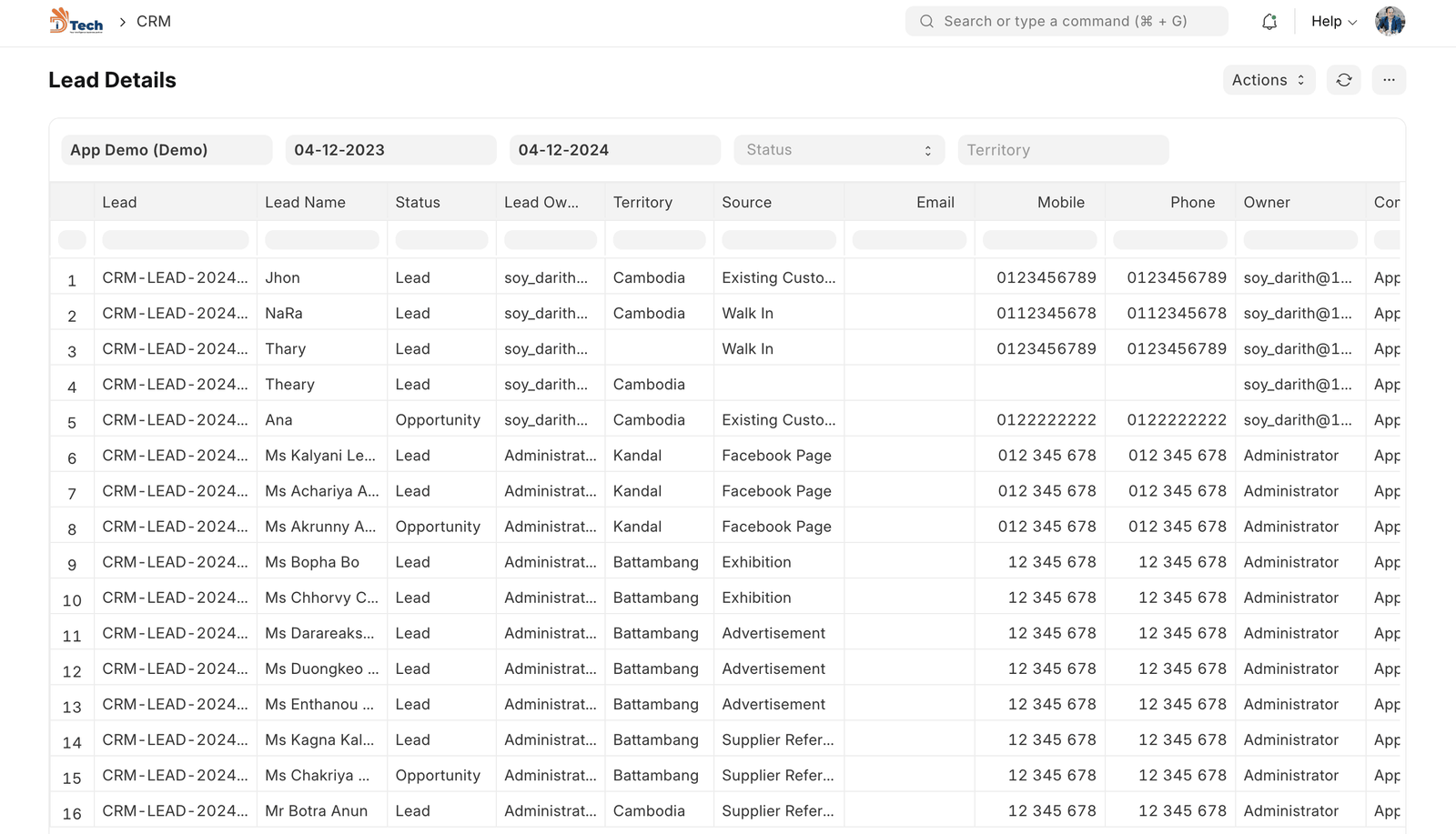
Task: Open the 04-12-2024 to date field
Action: pyautogui.click(x=614, y=150)
